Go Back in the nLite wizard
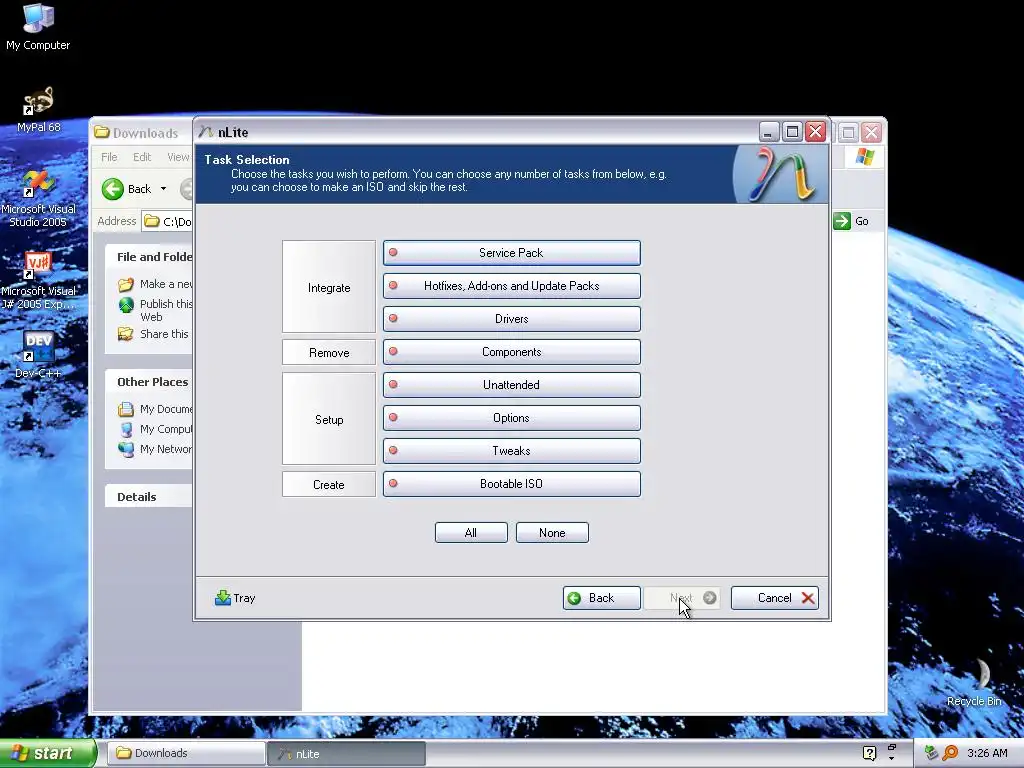Image resolution: width=1024 pixels, height=768 pixels. click(x=601, y=598)
